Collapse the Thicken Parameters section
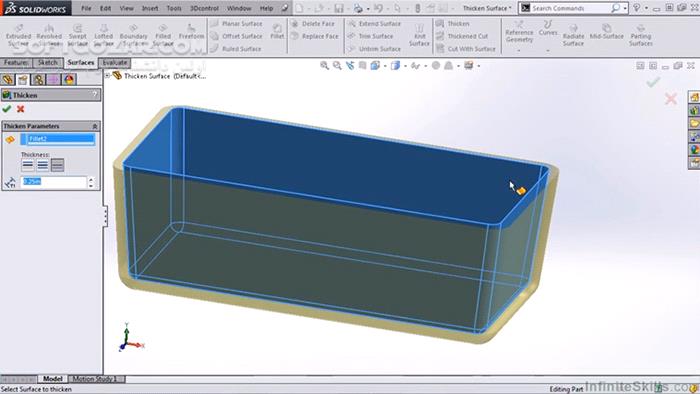The height and width of the screenshot is (394, 700). (x=95, y=126)
